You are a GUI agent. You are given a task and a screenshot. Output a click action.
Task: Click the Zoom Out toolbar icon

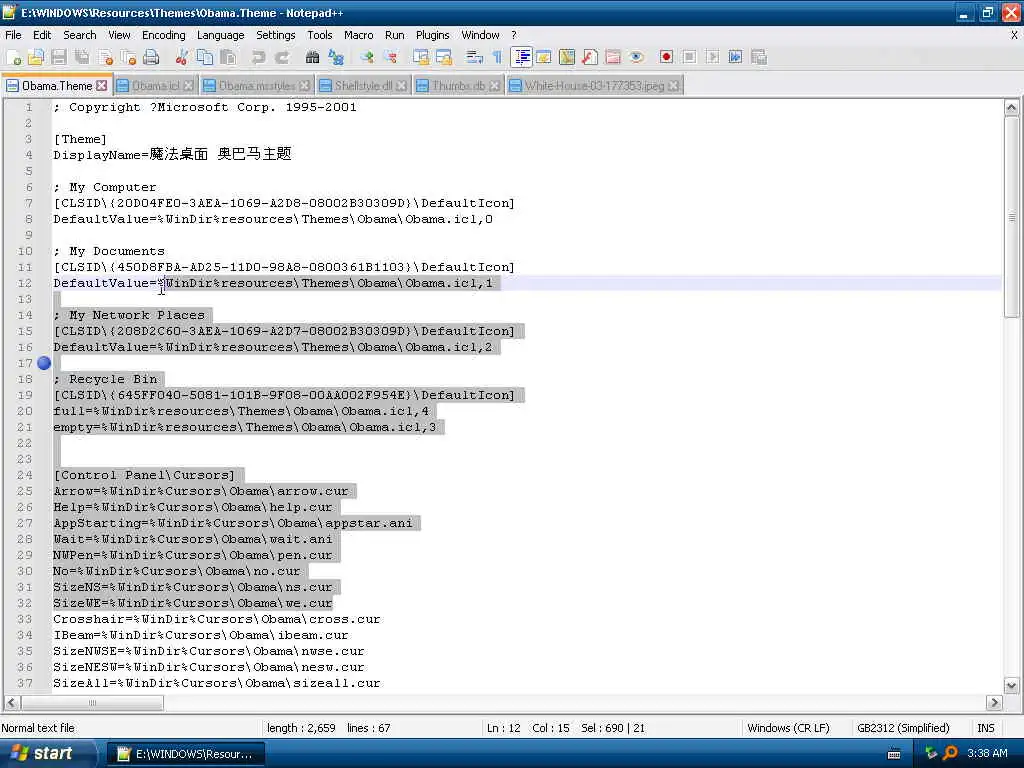pos(390,57)
